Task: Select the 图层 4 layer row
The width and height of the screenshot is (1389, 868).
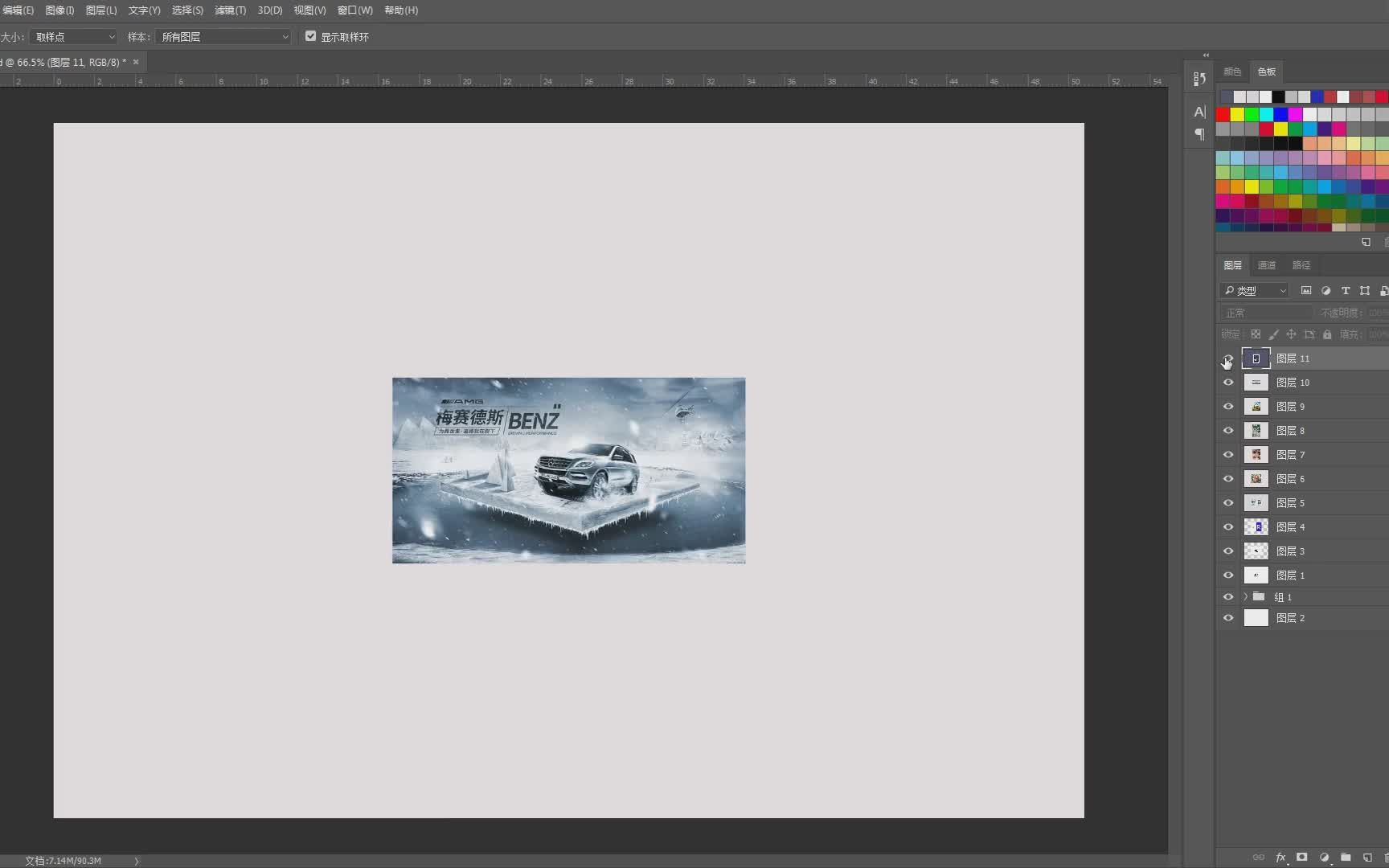Action: pyautogui.click(x=1304, y=527)
